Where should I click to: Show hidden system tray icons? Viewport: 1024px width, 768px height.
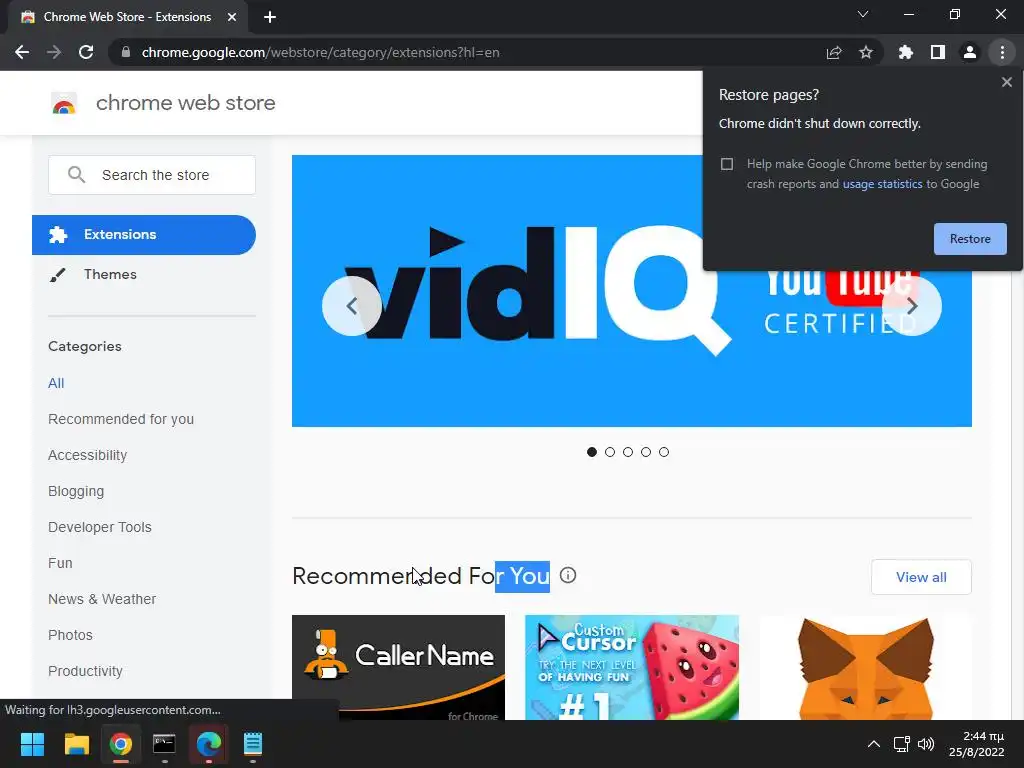pos(873,744)
